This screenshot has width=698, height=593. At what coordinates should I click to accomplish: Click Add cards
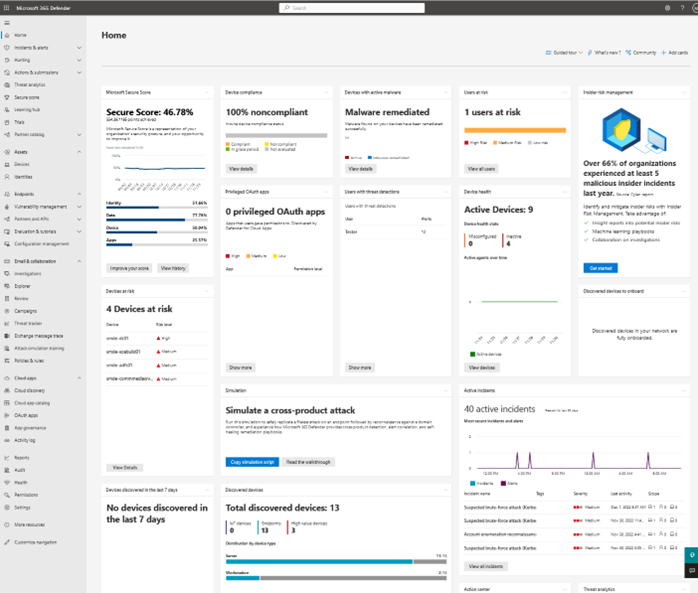[675, 53]
